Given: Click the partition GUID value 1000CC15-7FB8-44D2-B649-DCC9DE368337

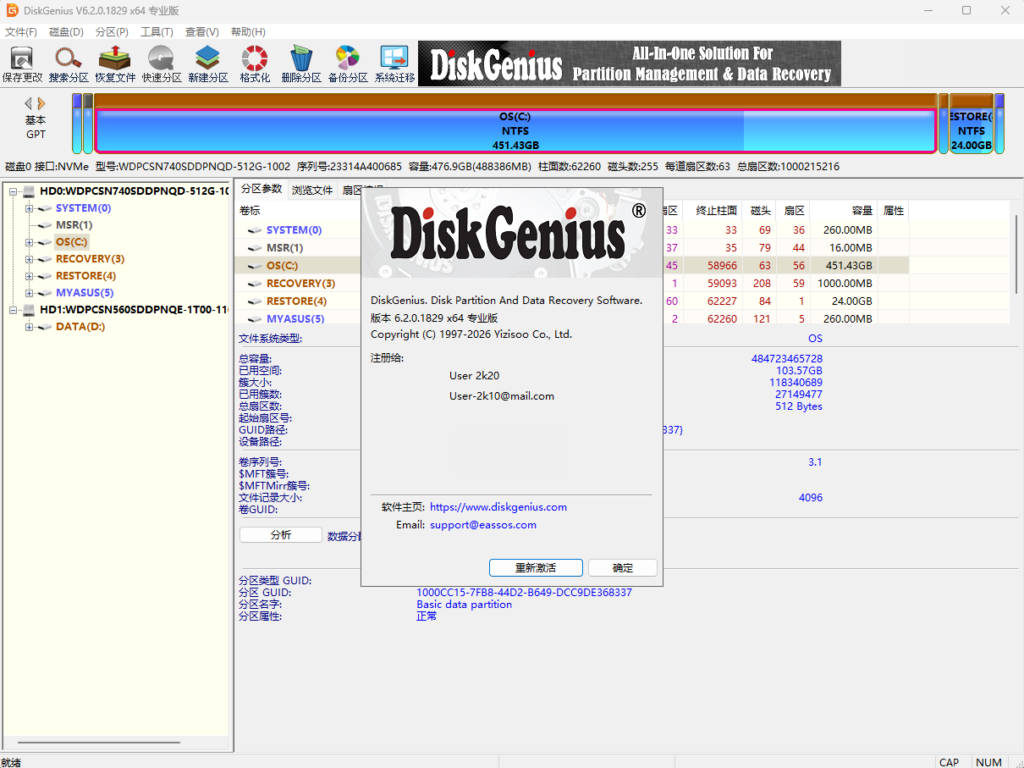Looking at the screenshot, I should pyautogui.click(x=524, y=592).
